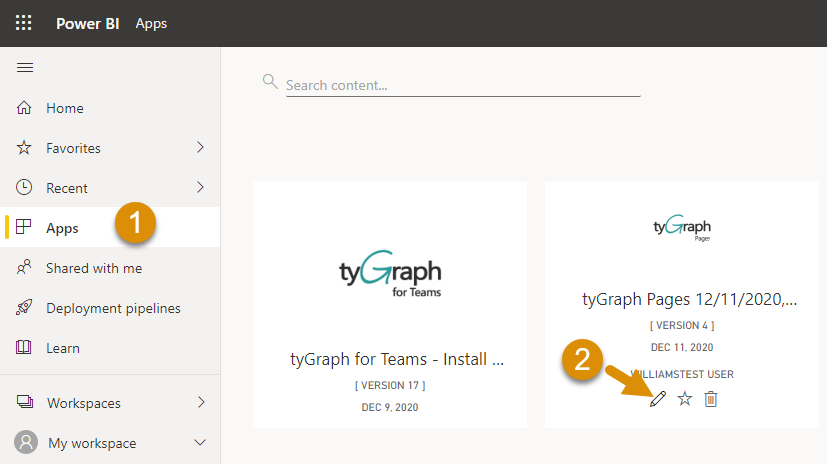Click the Home house icon
Screen dimensions: 827x464
[x=25, y=108]
